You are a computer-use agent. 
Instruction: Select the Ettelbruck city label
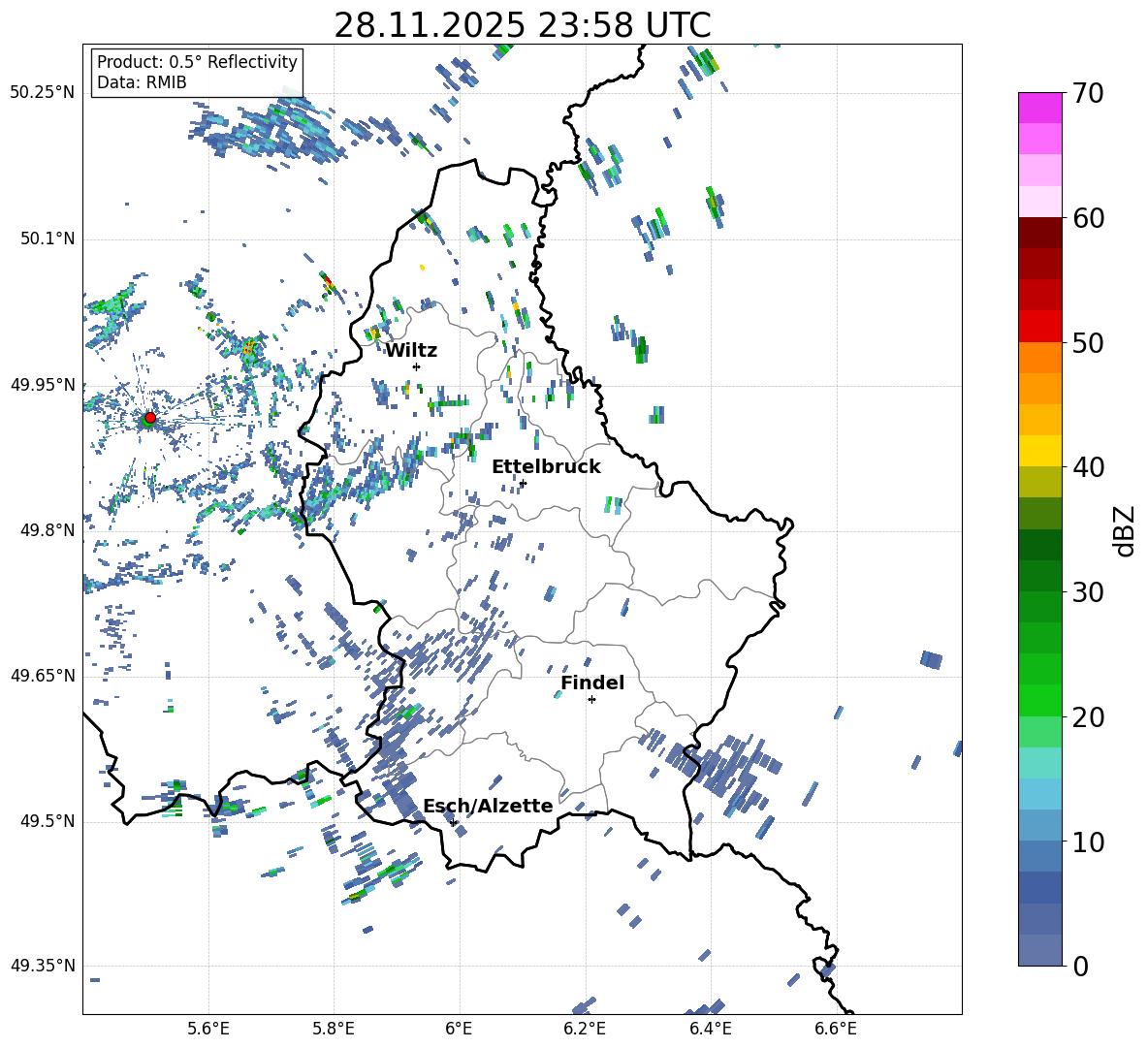546,466
